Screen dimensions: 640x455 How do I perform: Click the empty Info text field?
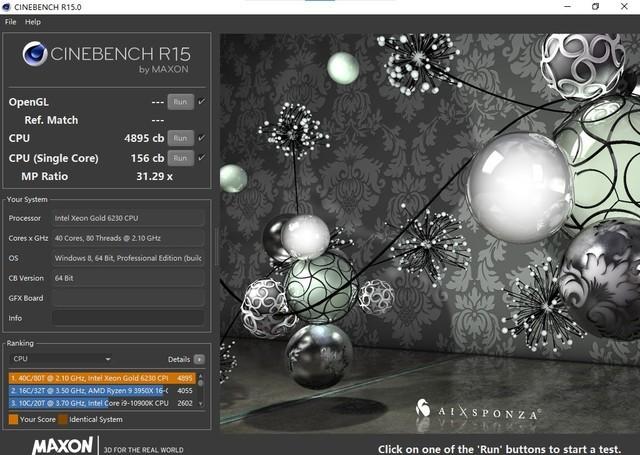[x=128, y=318]
